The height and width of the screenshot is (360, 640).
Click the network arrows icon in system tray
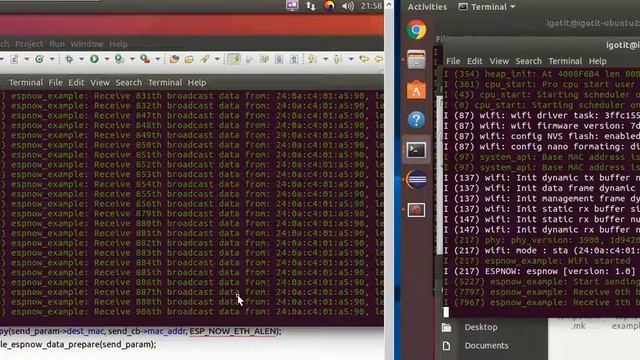(x=311, y=6)
